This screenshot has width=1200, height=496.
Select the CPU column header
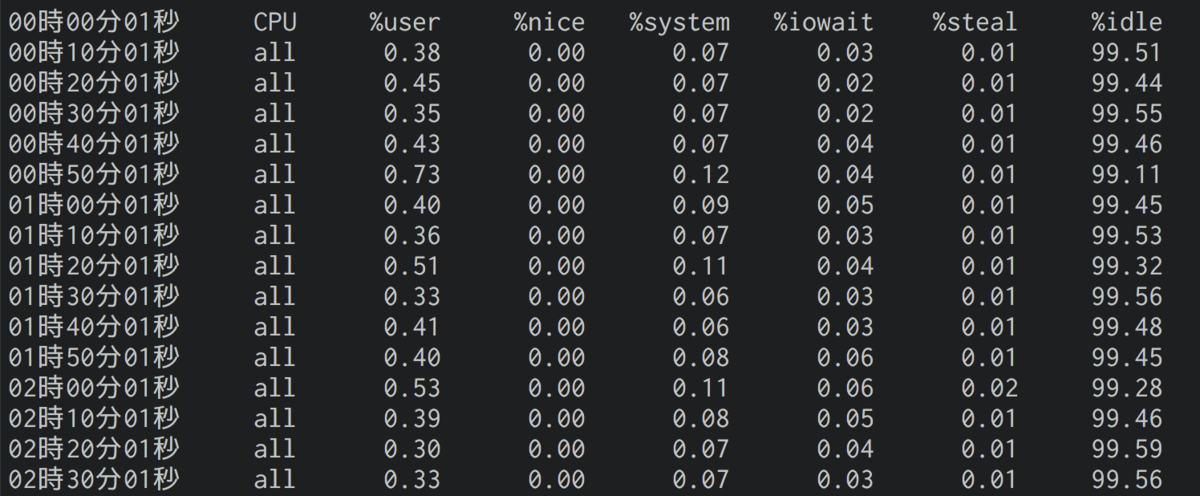pos(275,22)
